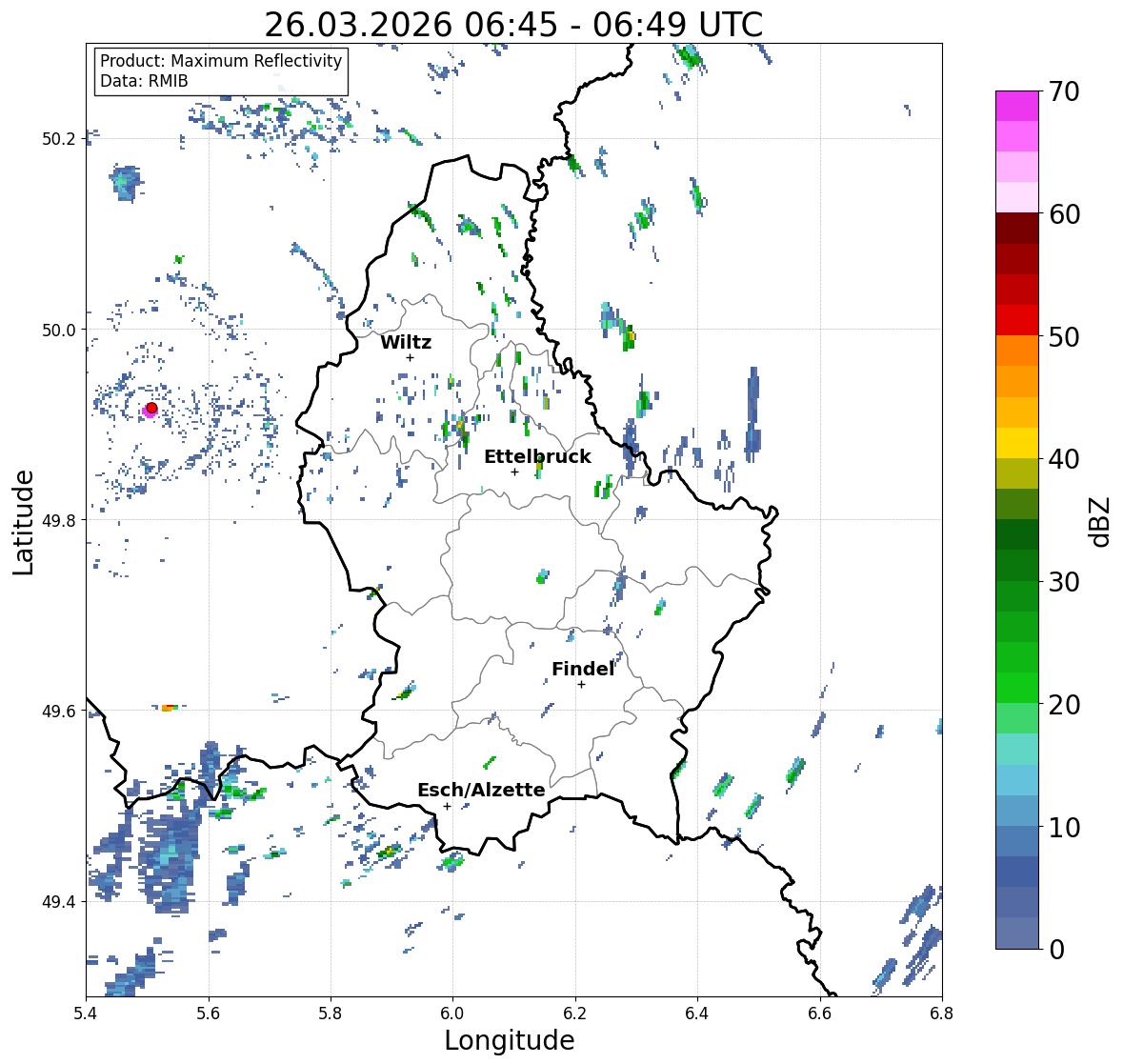Viewport: 1123px width, 1064px height.
Task: Click the longitude tick 6.2
Action: [575, 1014]
